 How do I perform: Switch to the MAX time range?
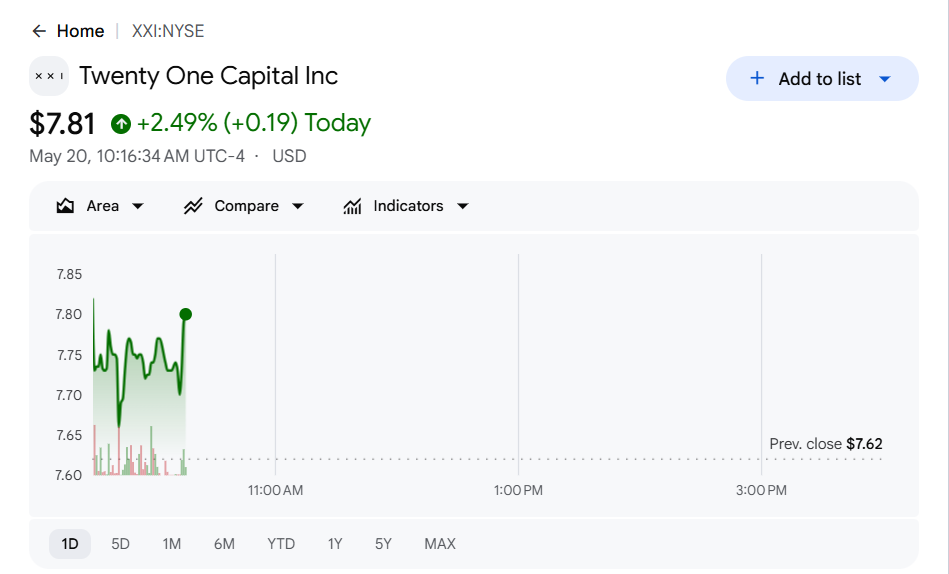pos(440,544)
